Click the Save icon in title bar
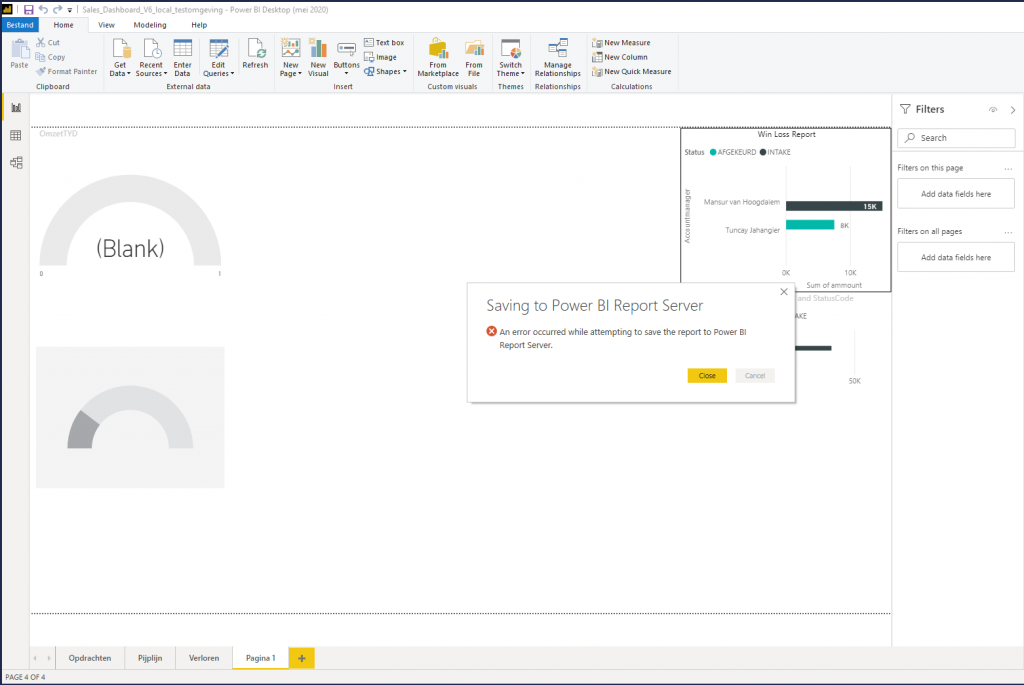1024x685 pixels. 28,10
